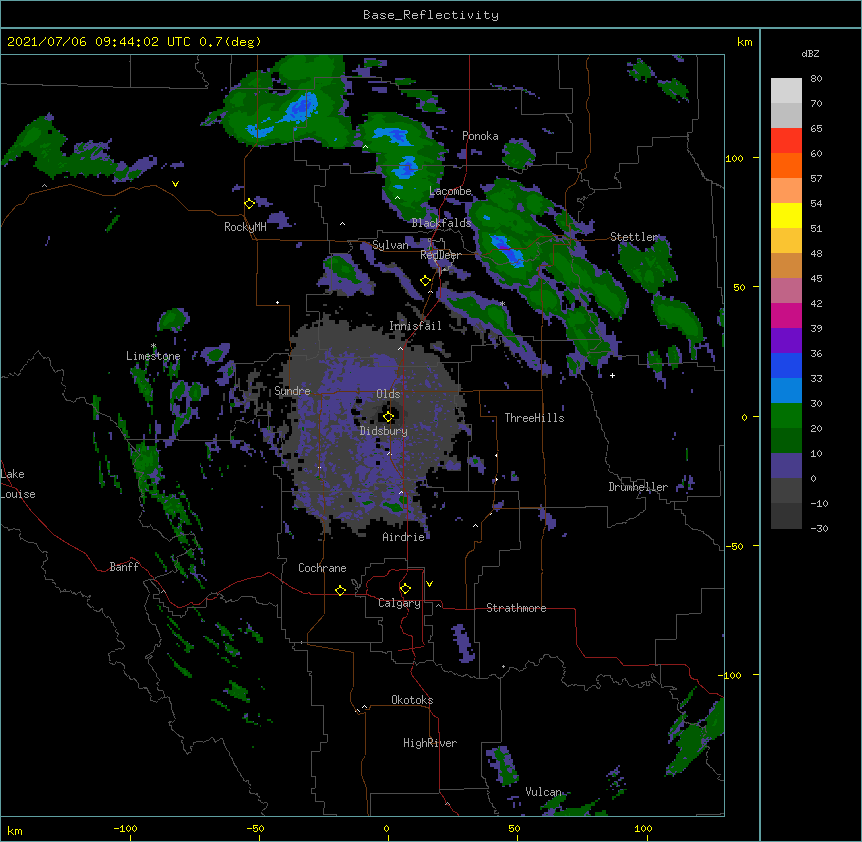Click the Sylvan label
862x842 pixels.
(390, 245)
